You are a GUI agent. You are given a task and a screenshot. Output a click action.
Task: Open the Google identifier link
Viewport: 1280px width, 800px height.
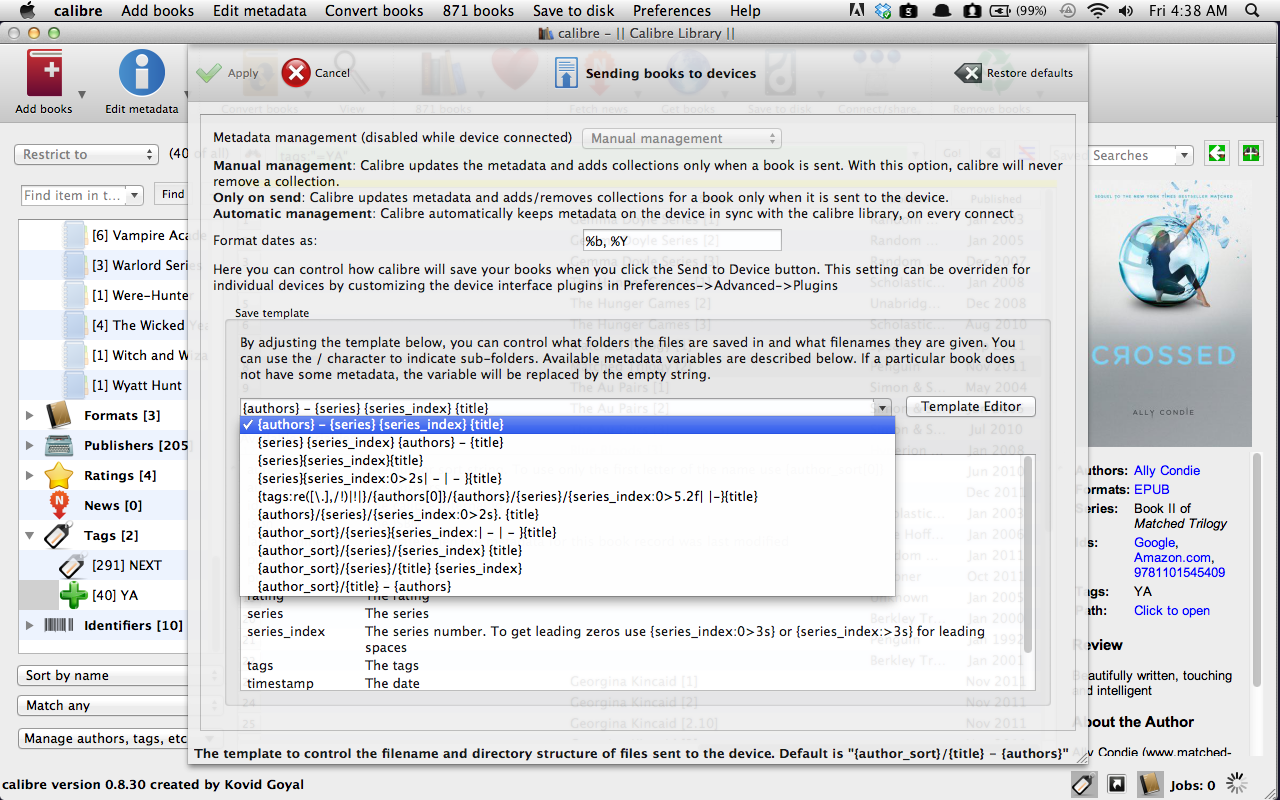pyautogui.click(x=1154, y=543)
